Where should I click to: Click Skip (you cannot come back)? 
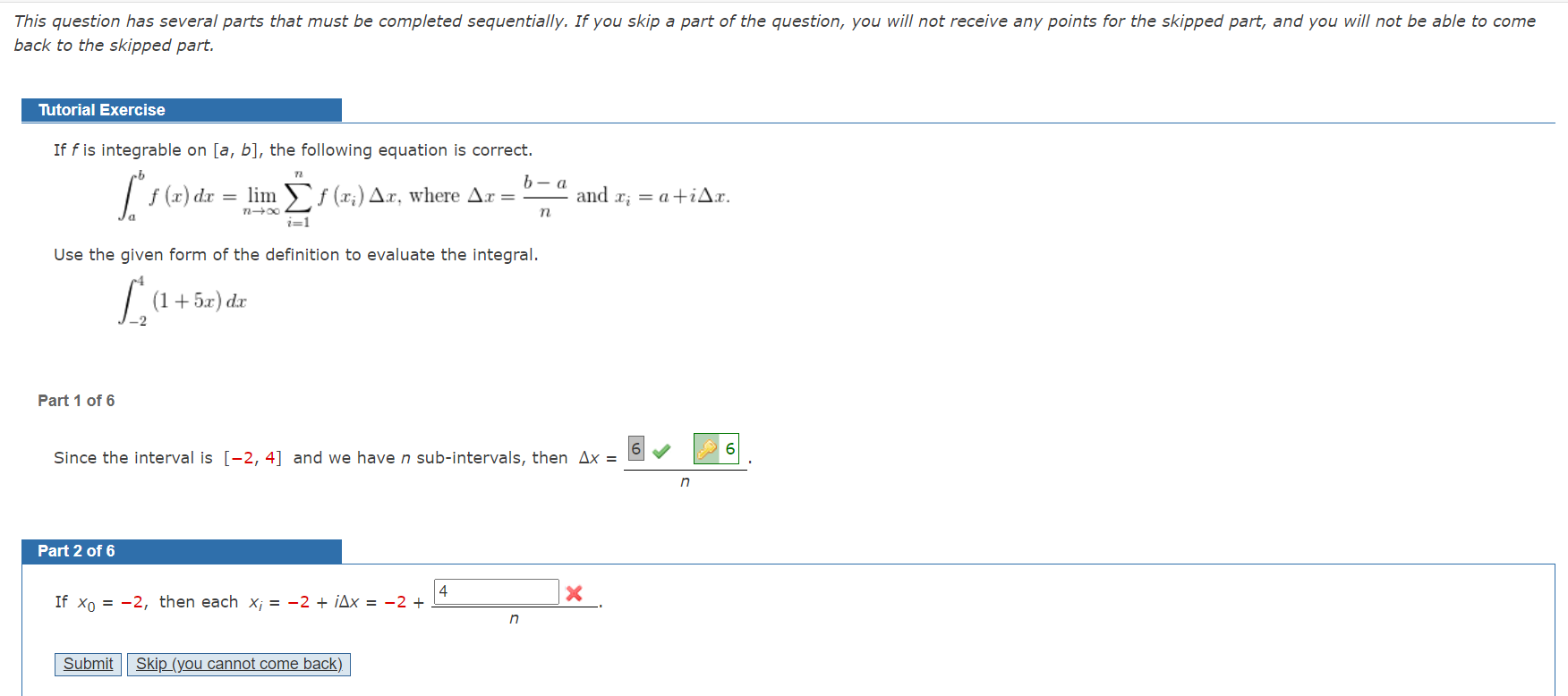tap(238, 664)
